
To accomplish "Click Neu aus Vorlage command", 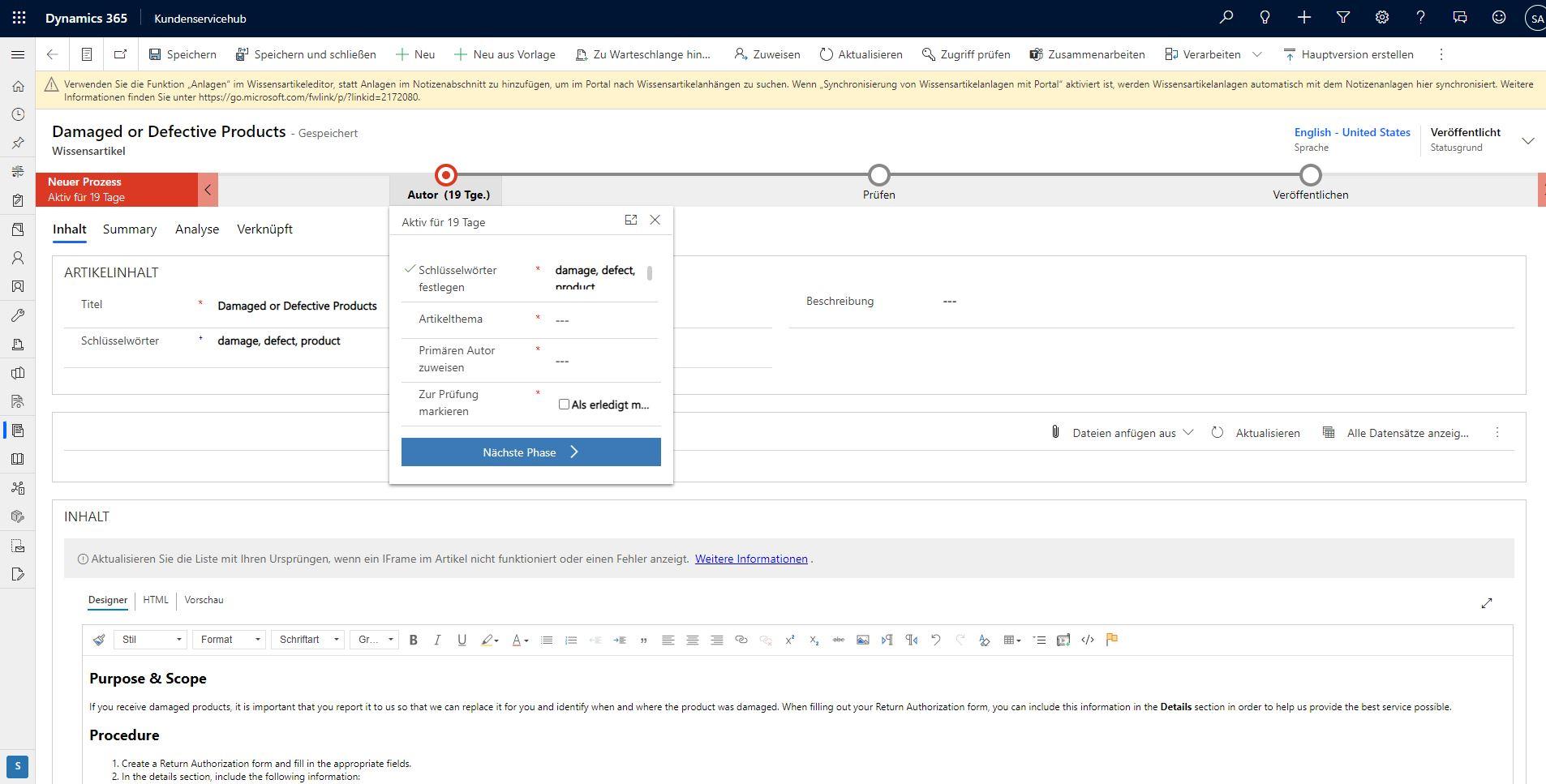I will click(505, 54).
